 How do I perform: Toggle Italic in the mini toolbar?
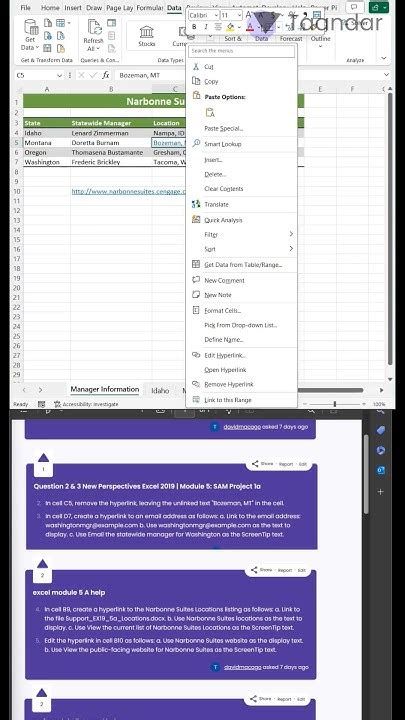[x=205, y=27]
